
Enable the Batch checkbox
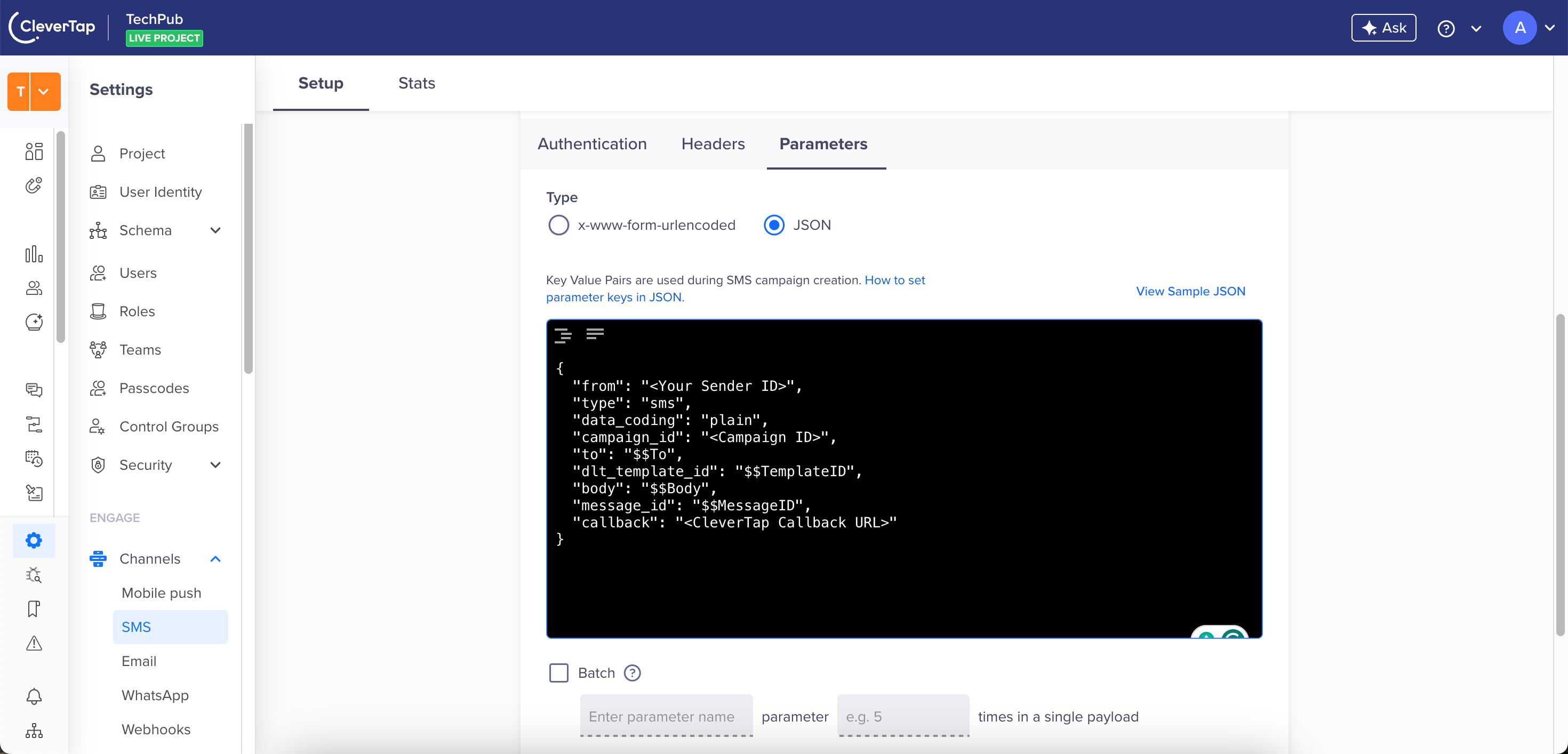[558, 673]
